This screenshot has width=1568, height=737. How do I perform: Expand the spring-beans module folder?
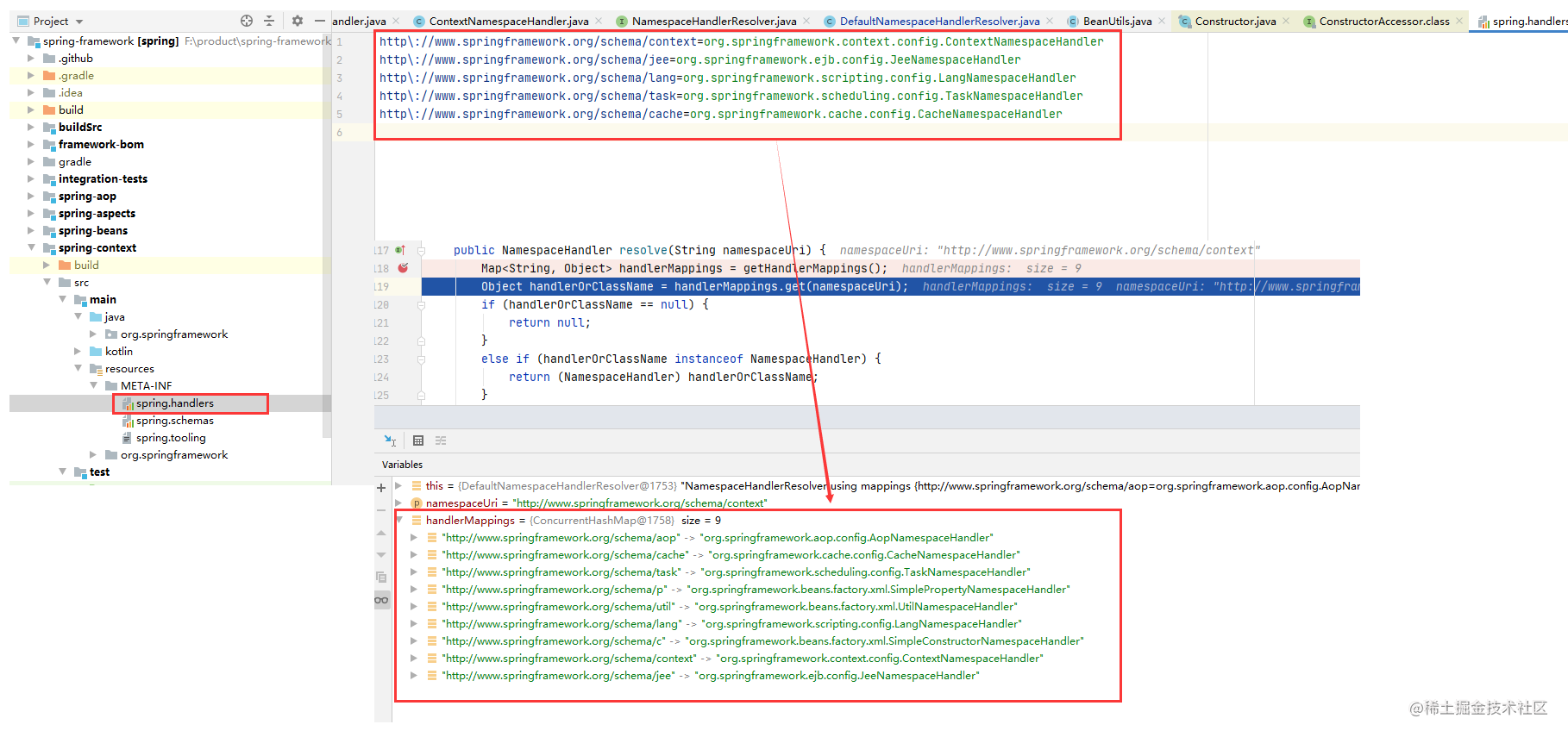coord(32,231)
